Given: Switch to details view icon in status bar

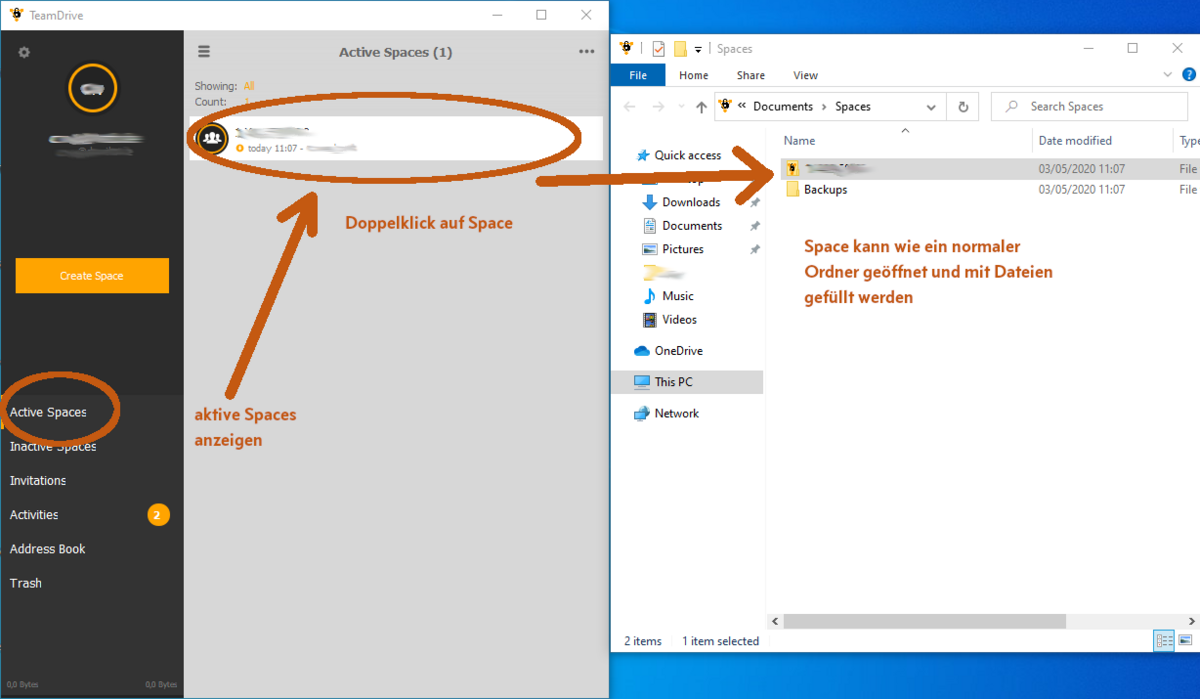Looking at the screenshot, I should [x=1165, y=641].
